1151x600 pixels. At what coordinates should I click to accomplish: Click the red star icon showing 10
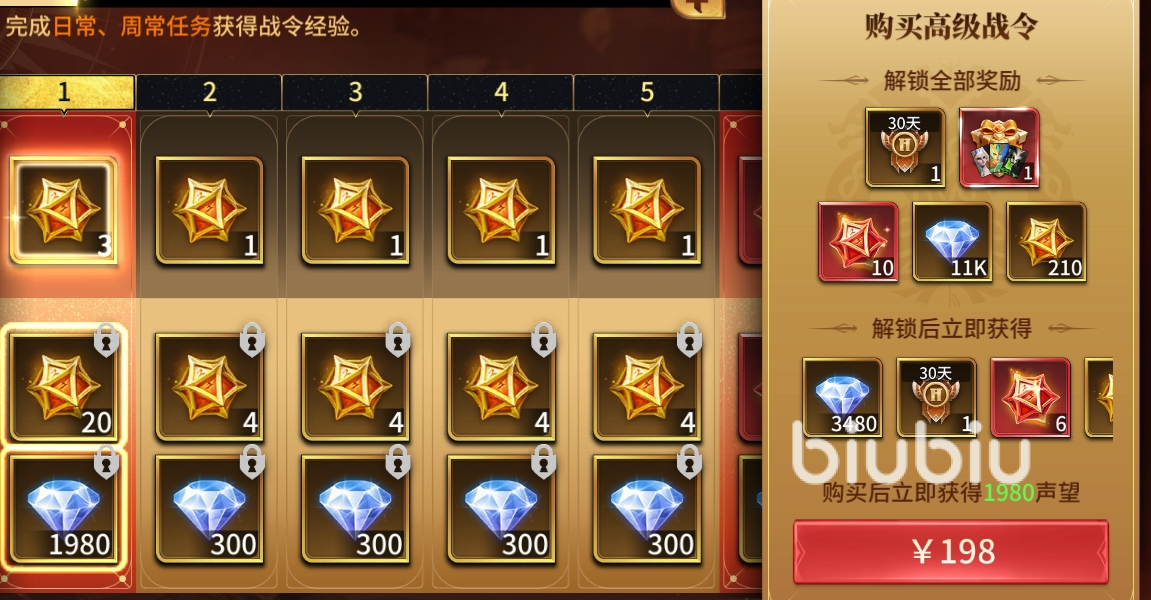tap(858, 242)
